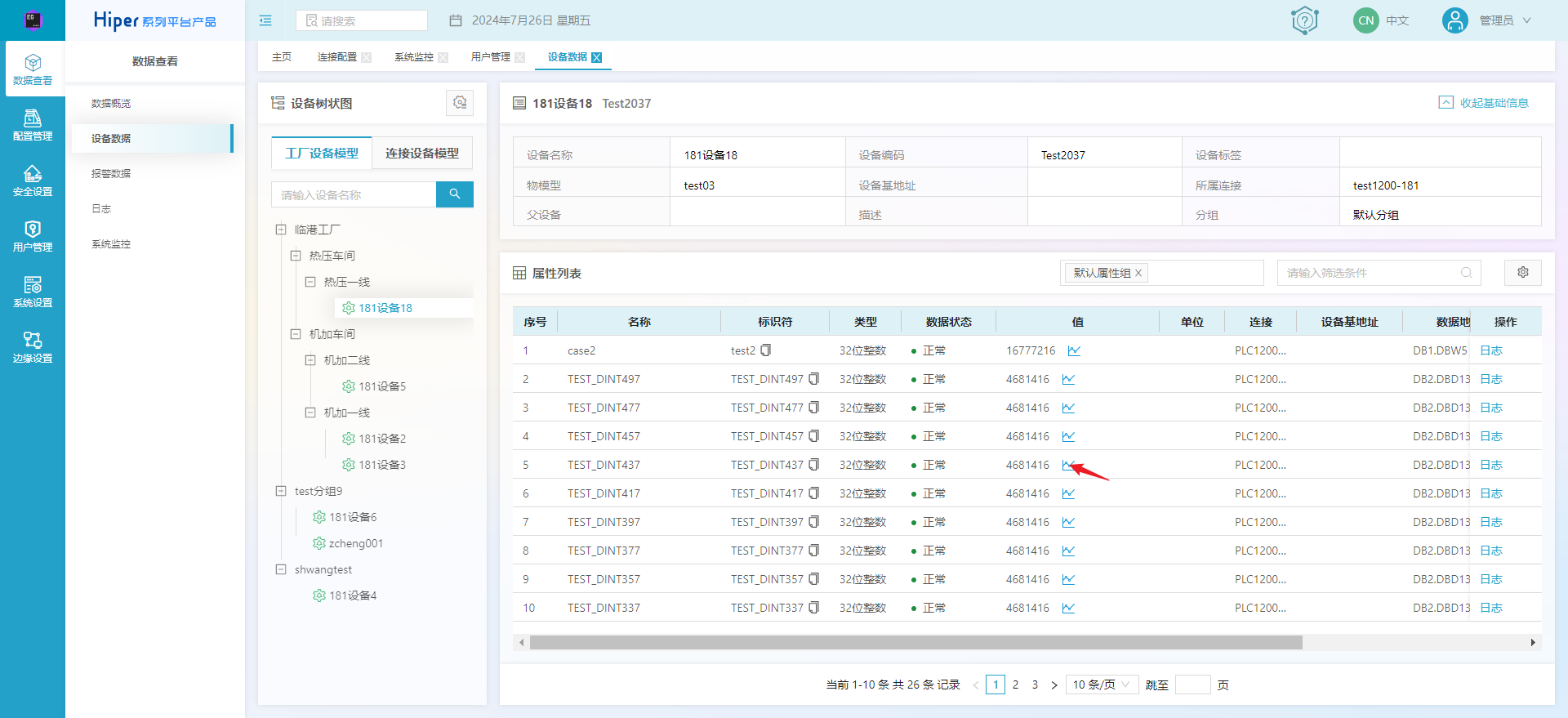Screen dimensions: 1568x718
Task: Collapse the 临港工厂 tree node
Action: coord(281,230)
